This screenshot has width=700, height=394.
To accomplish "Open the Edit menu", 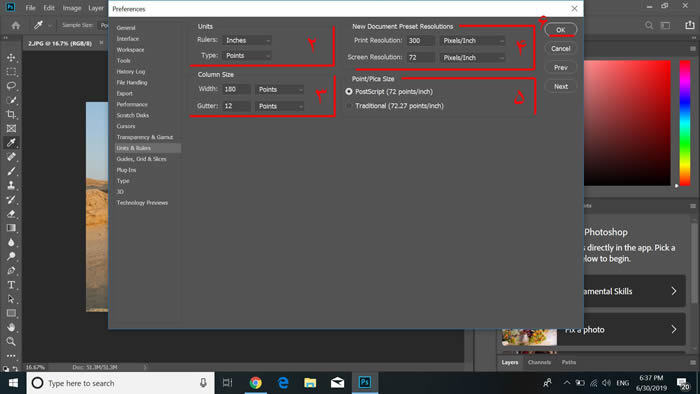I will (x=49, y=8).
